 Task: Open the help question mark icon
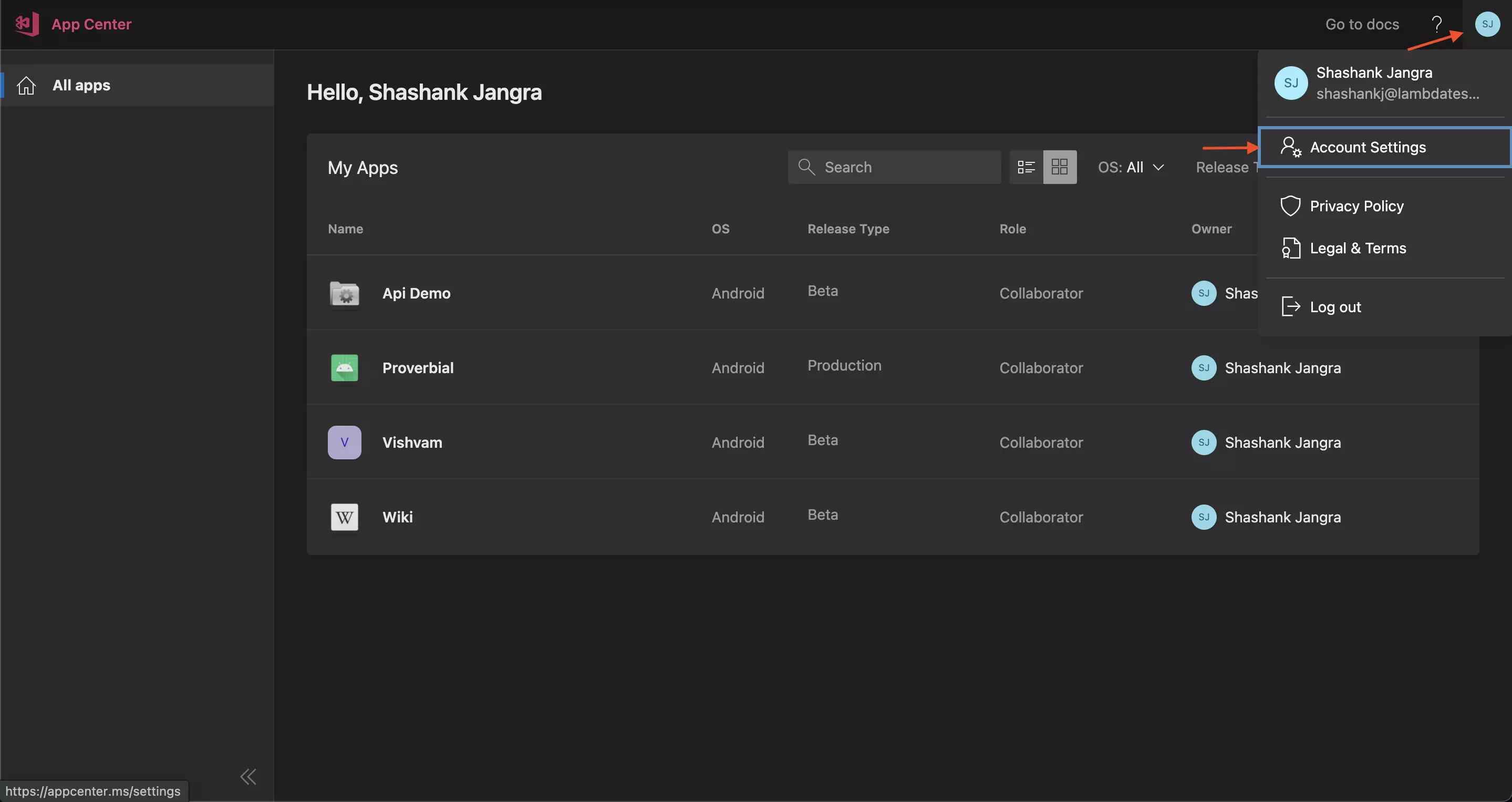1436,24
